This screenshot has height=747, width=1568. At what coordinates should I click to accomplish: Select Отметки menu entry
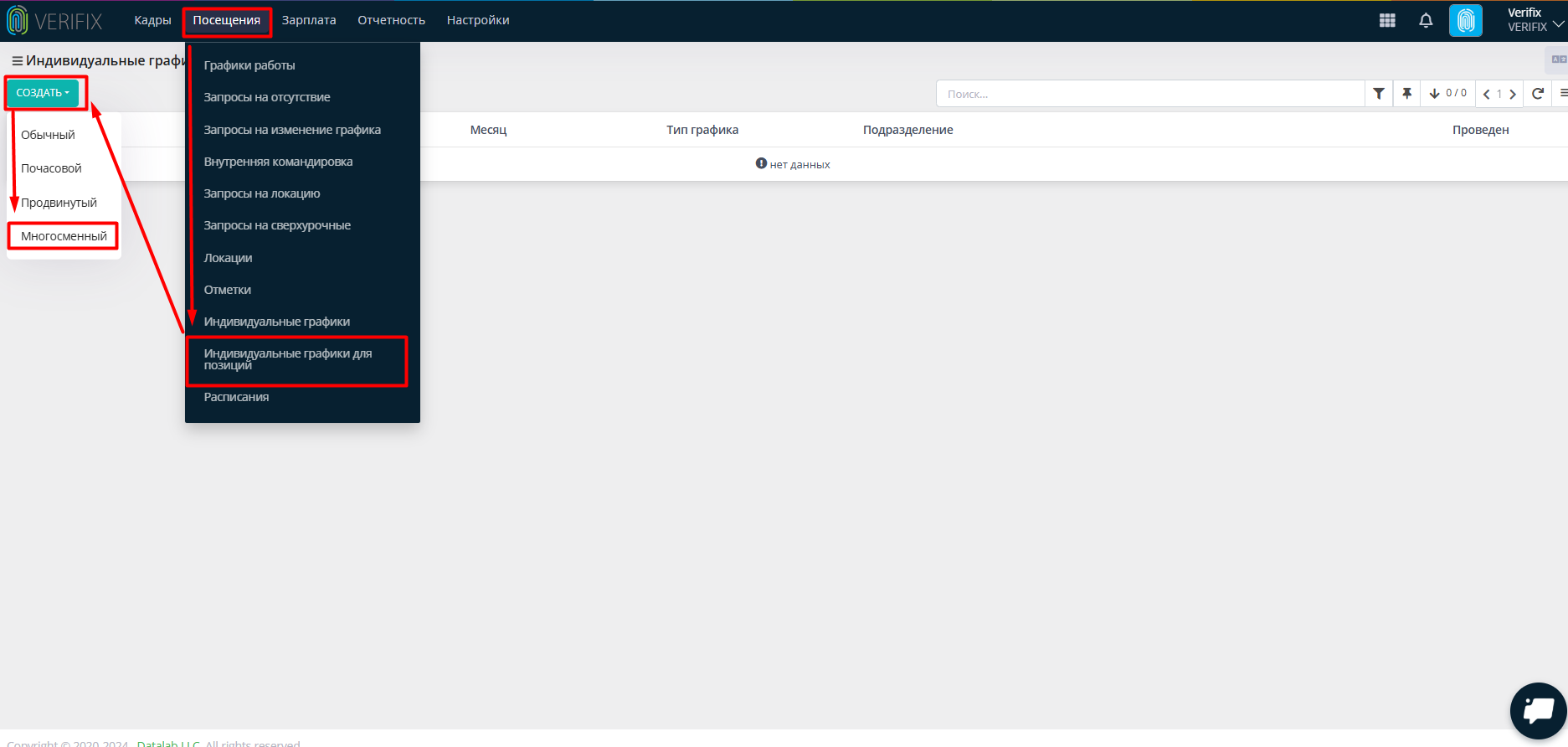pos(228,290)
